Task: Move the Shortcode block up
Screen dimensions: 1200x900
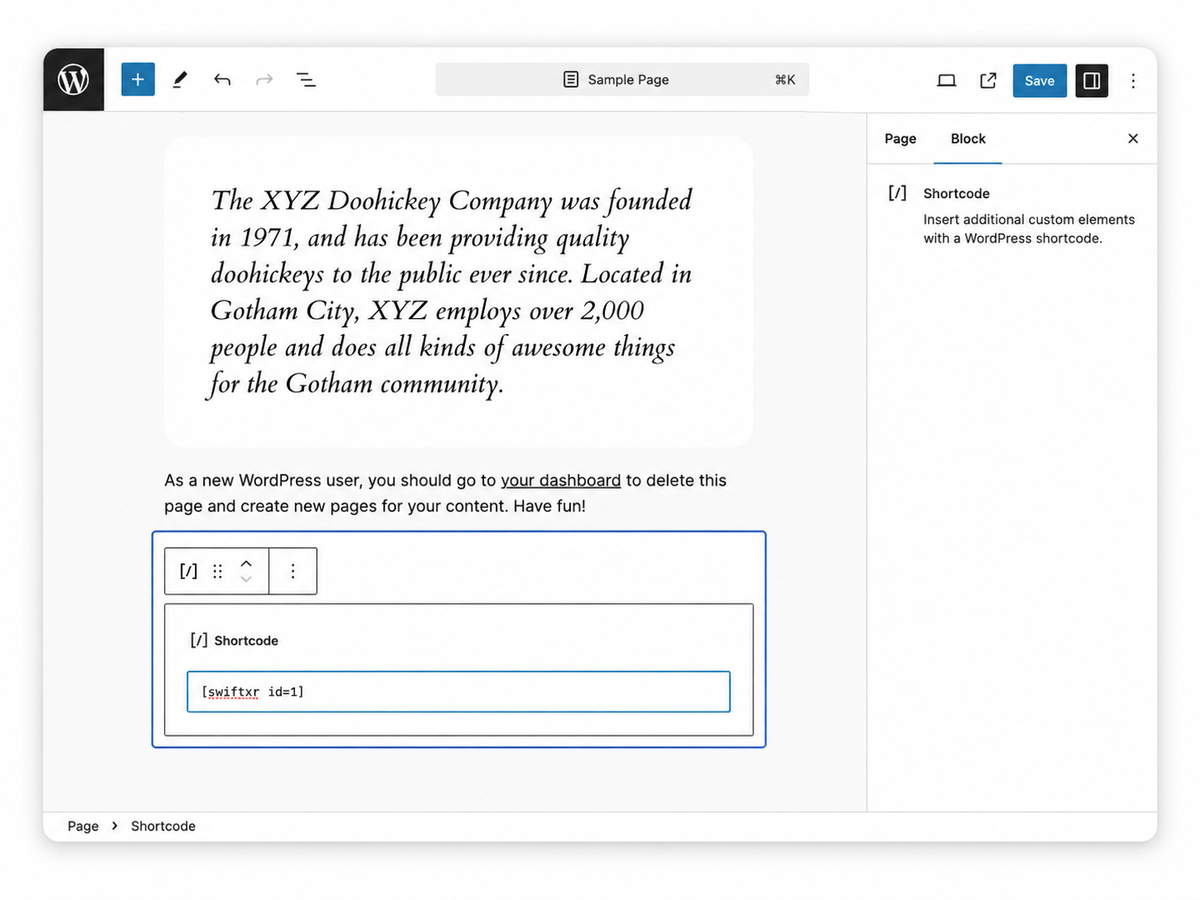Action: [246, 563]
